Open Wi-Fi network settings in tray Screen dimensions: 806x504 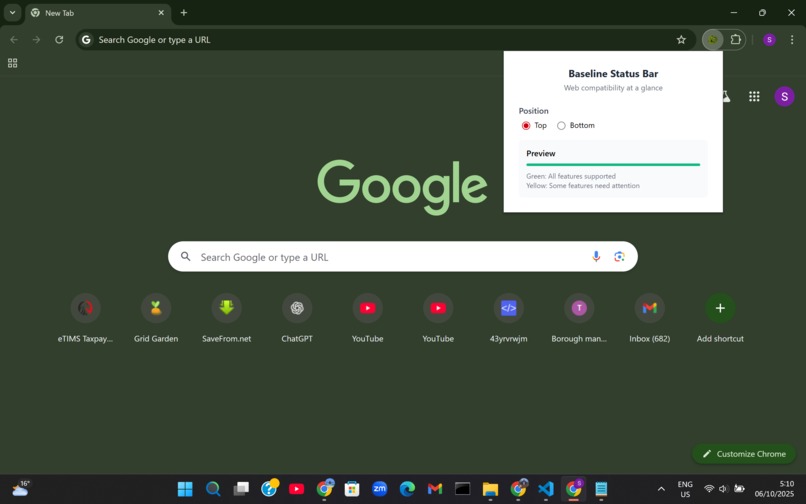pos(709,489)
